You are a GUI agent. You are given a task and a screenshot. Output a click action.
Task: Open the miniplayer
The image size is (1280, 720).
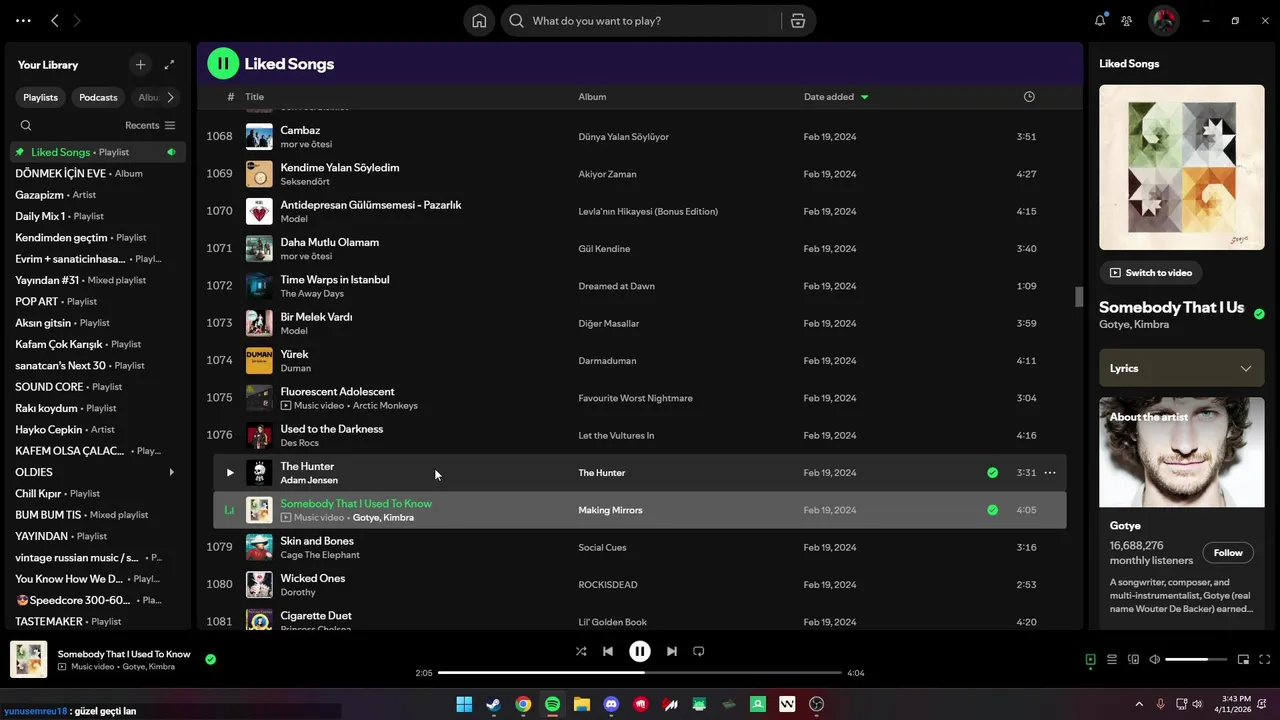1243,660
